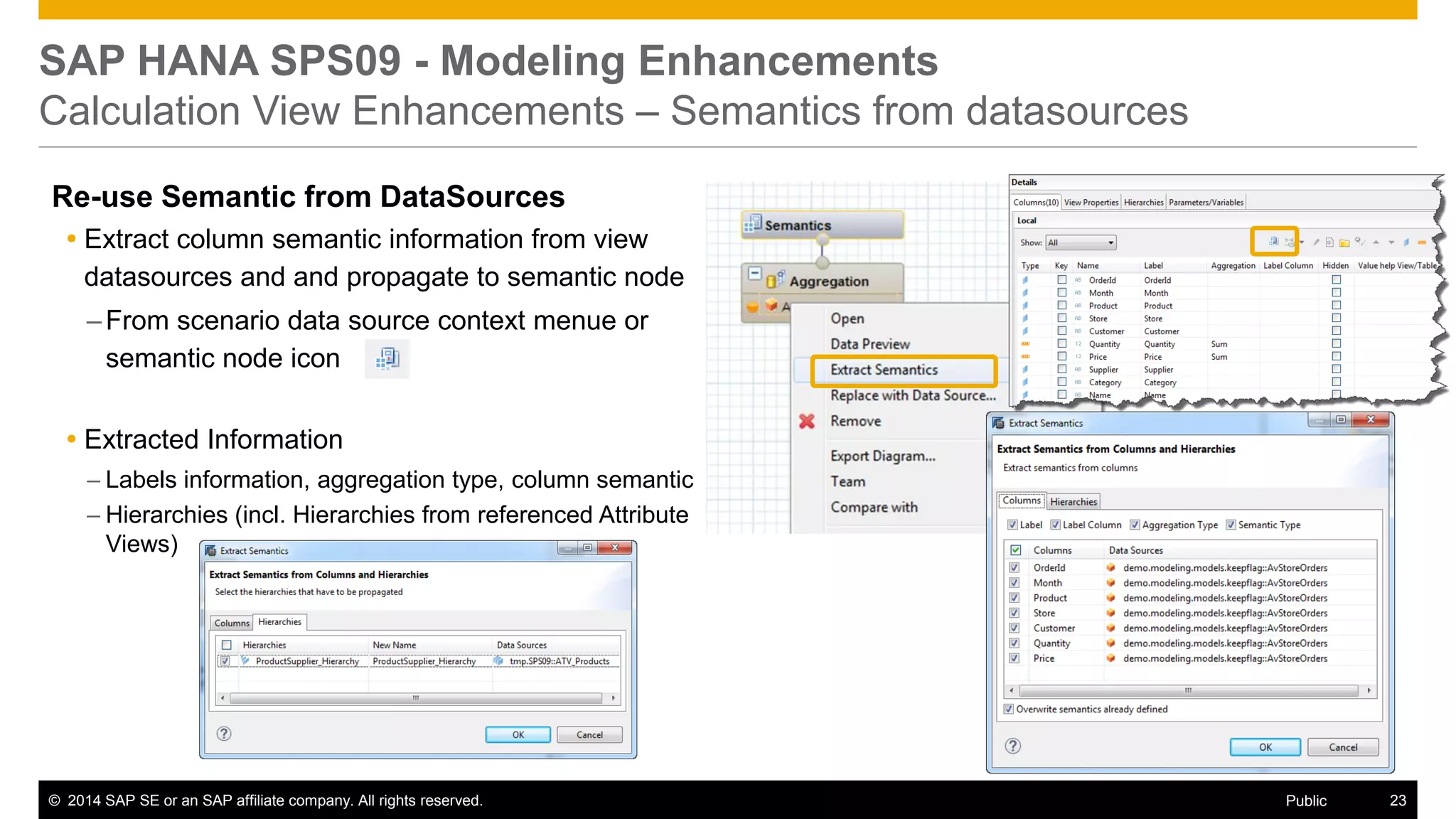Choose Compare with from context menu
Screen dimensions: 1456x819
pos(874,507)
